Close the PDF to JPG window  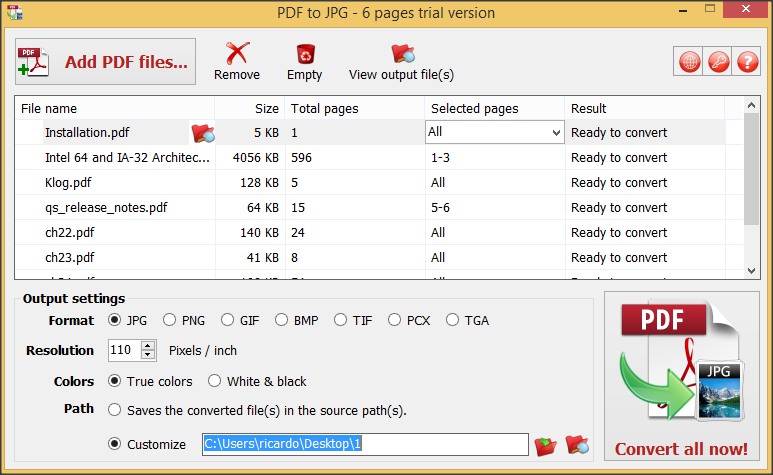tap(746, 9)
